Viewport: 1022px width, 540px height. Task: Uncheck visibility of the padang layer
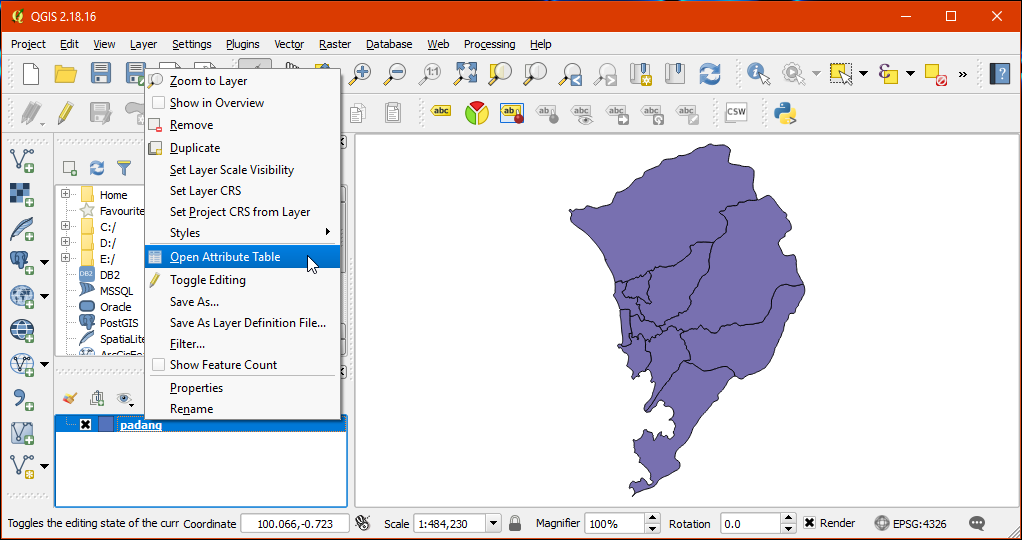85,425
